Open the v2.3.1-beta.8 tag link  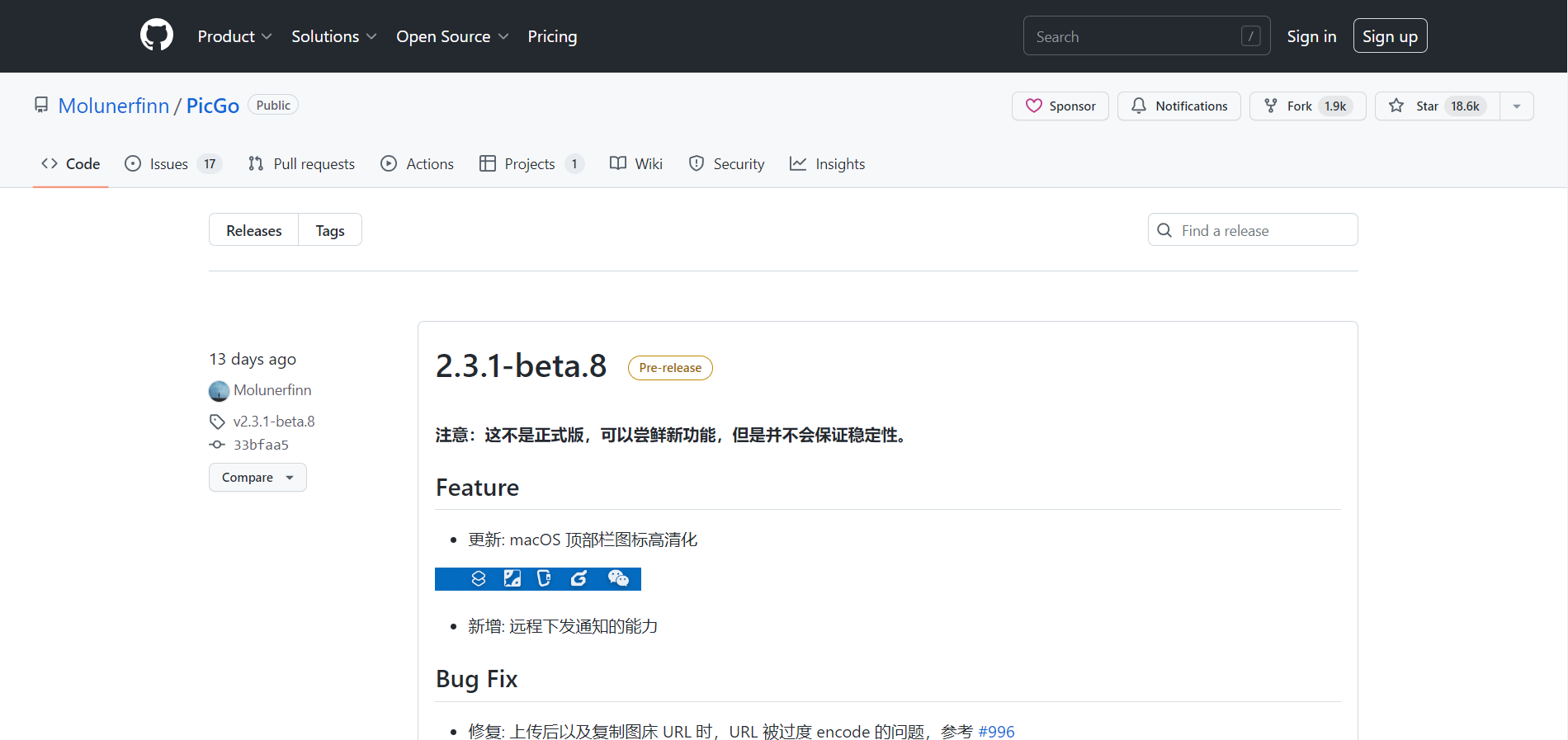click(274, 422)
